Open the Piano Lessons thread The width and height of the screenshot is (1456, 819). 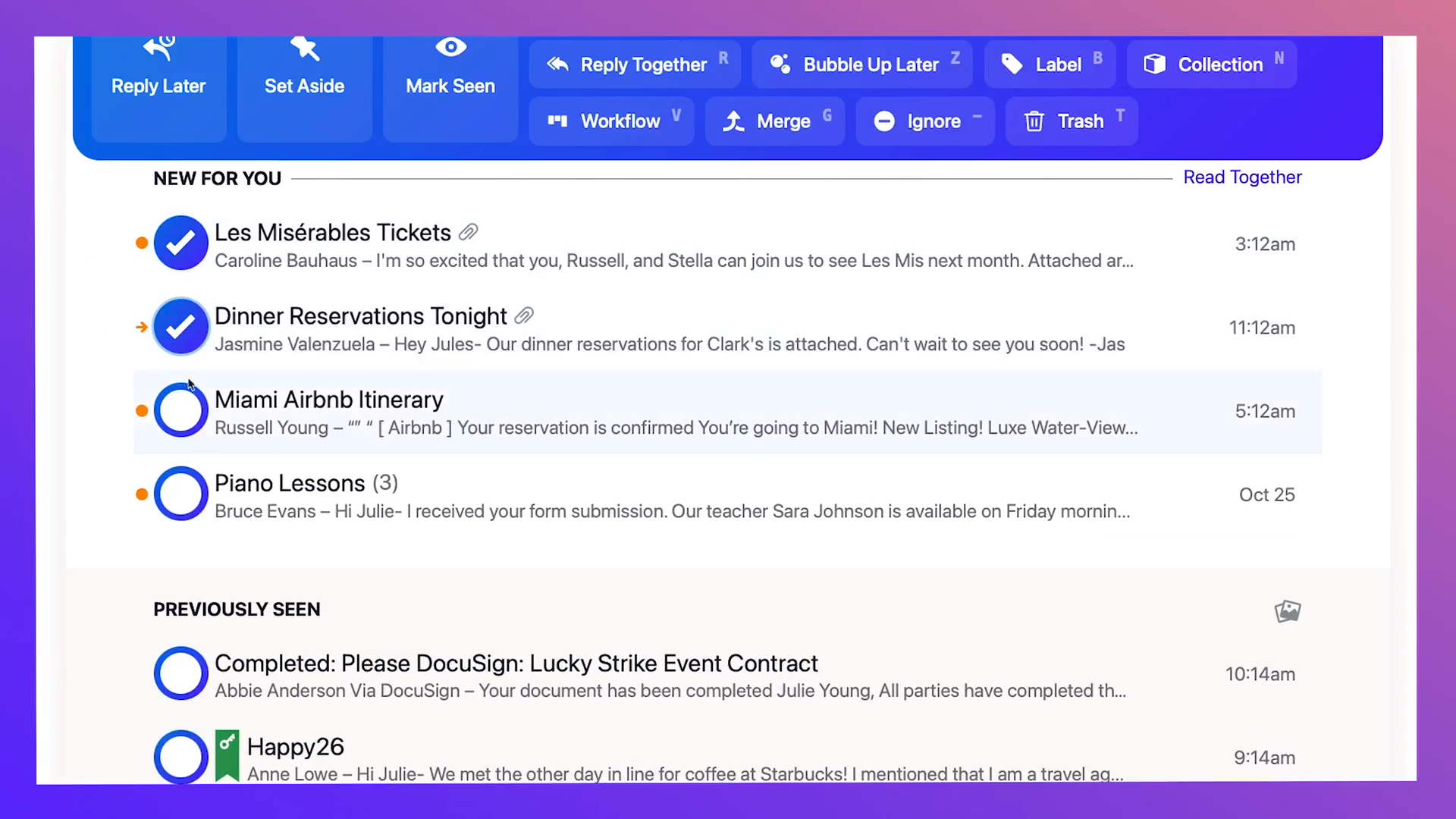pos(728,496)
